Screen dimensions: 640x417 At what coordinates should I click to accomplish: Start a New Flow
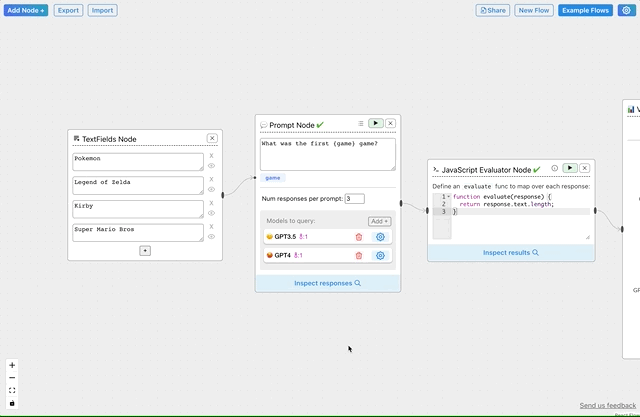(x=534, y=10)
